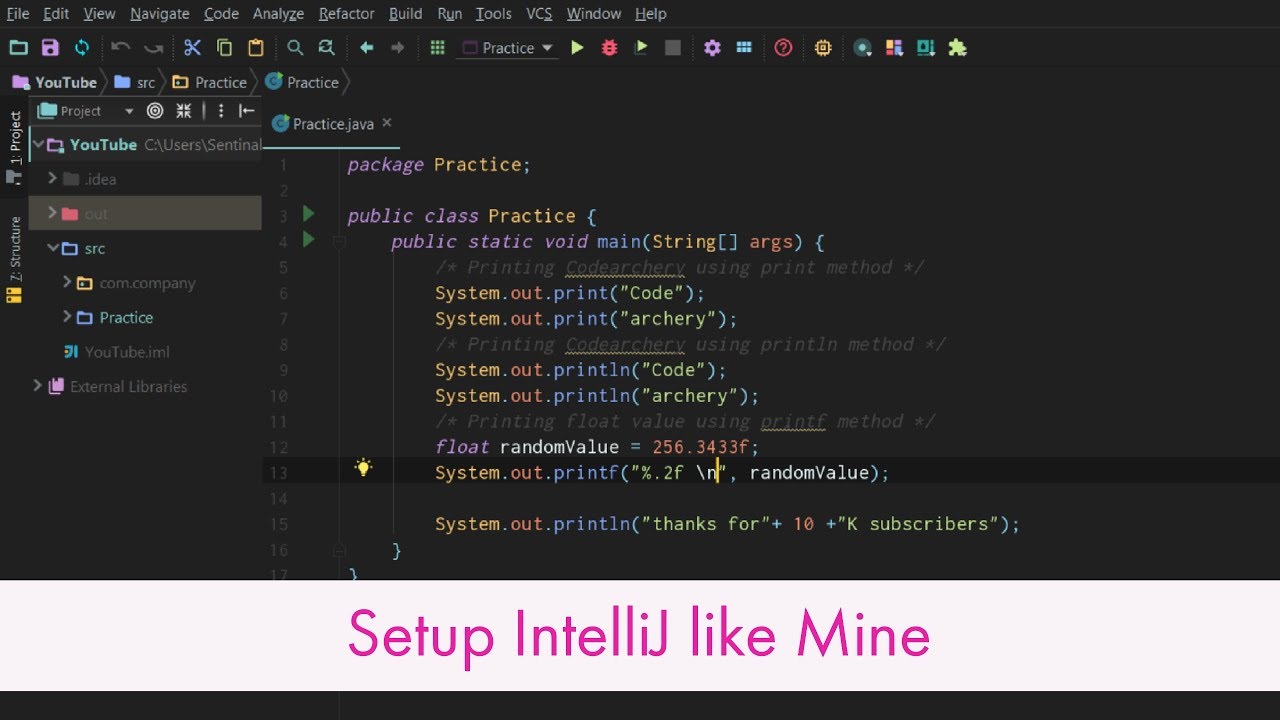Open the Project view dropdown
Image resolution: width=1280 pixels, height=720 pixels.
85,111
